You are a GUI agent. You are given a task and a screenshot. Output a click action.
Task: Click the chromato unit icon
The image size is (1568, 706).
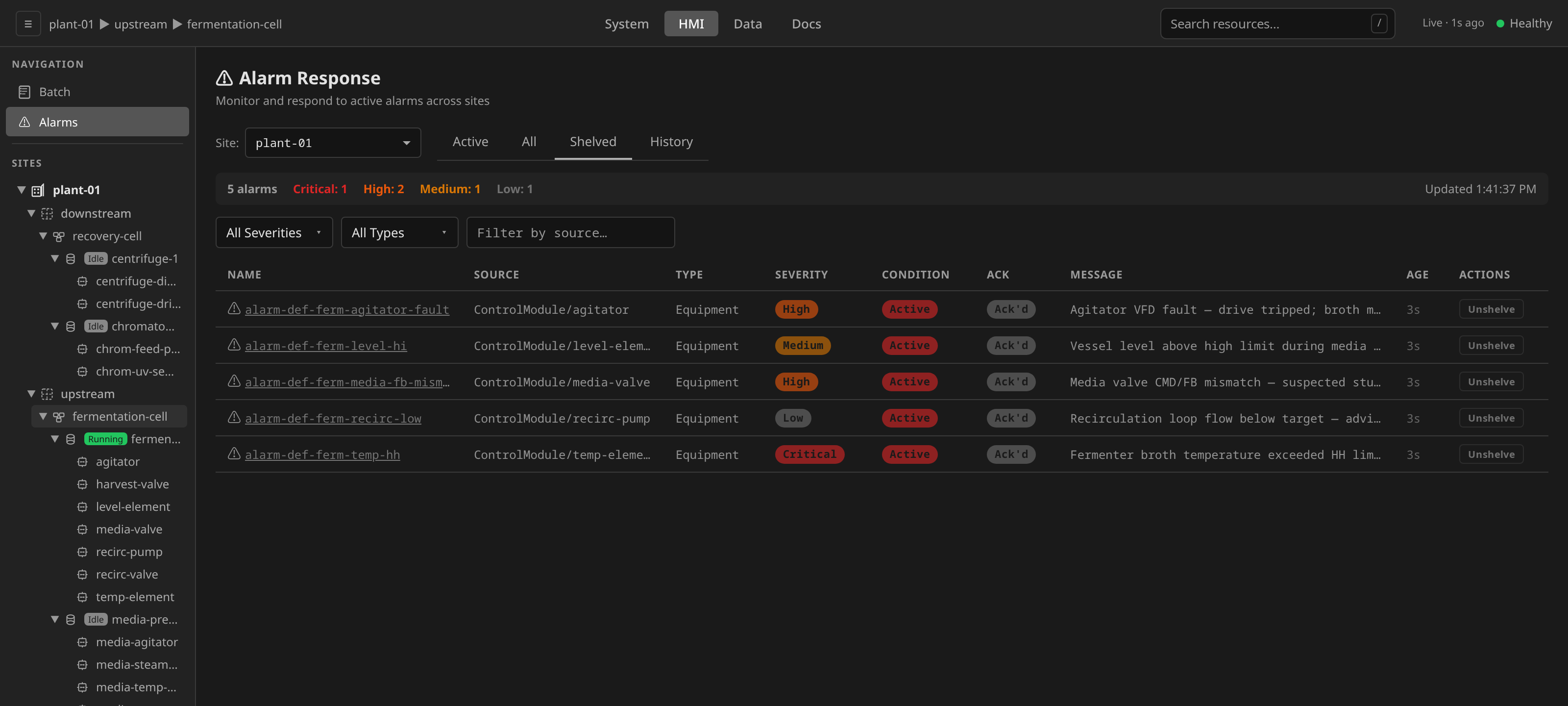point(71,327)
